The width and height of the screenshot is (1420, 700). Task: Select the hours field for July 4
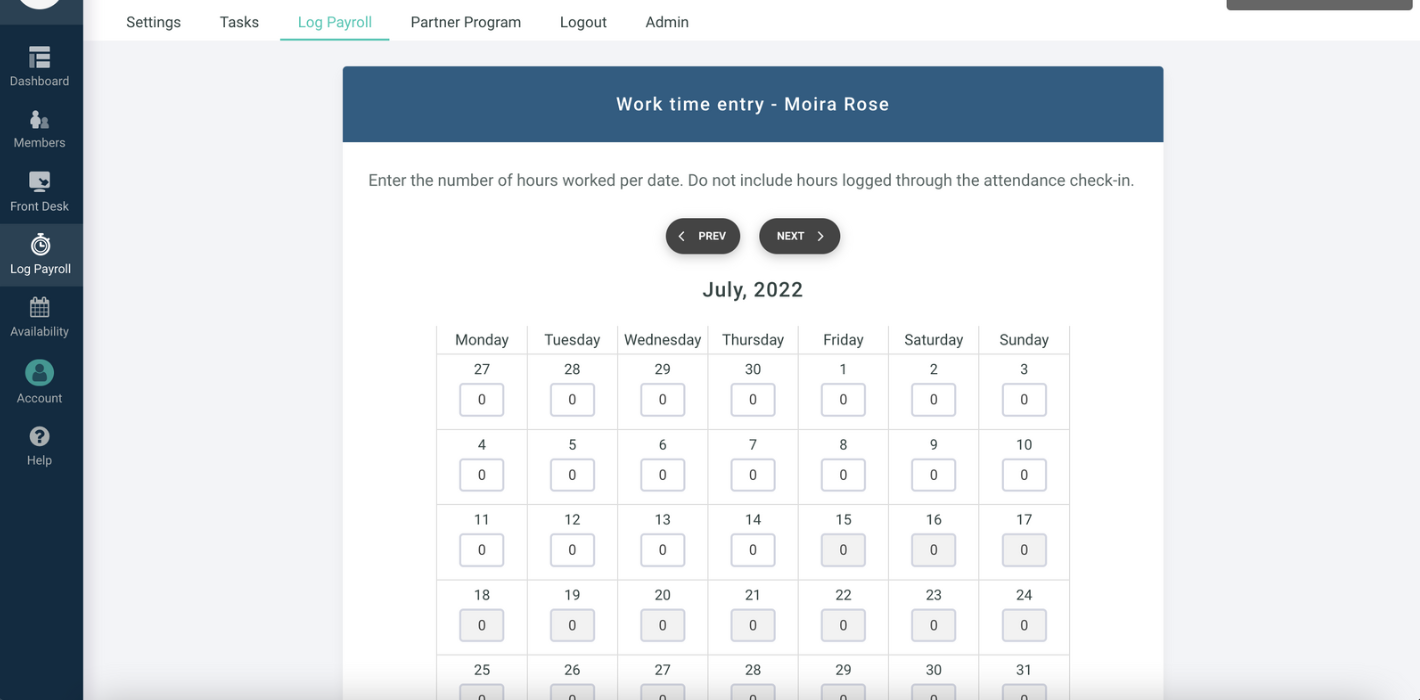pos(481,475)
